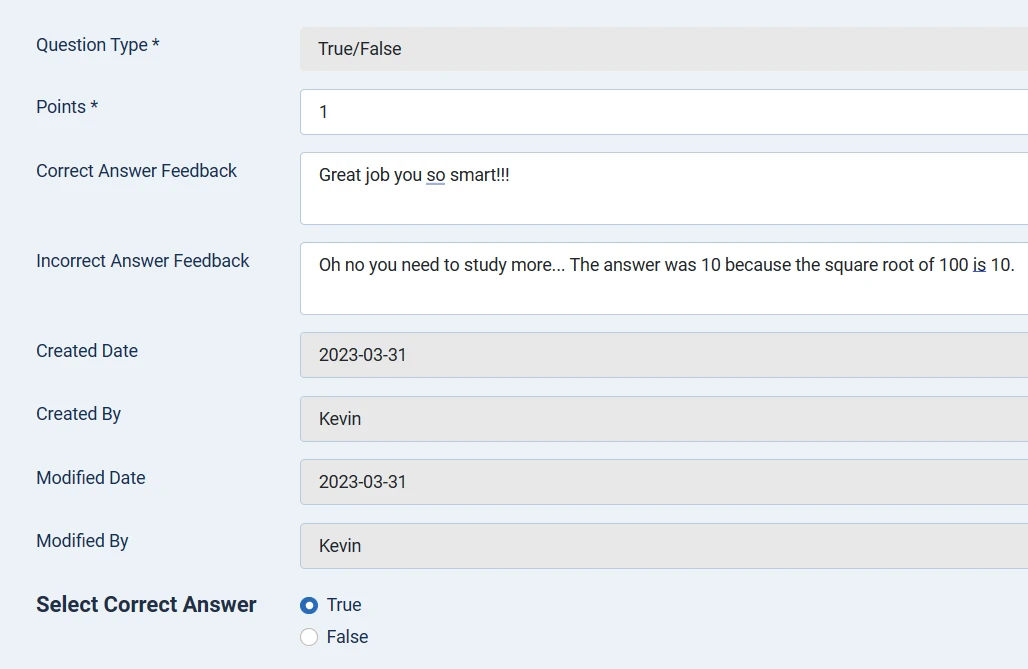Click the Created By field
This screenshot has height=669, width=1028.
pyautogui.click(x=660, y=419)
